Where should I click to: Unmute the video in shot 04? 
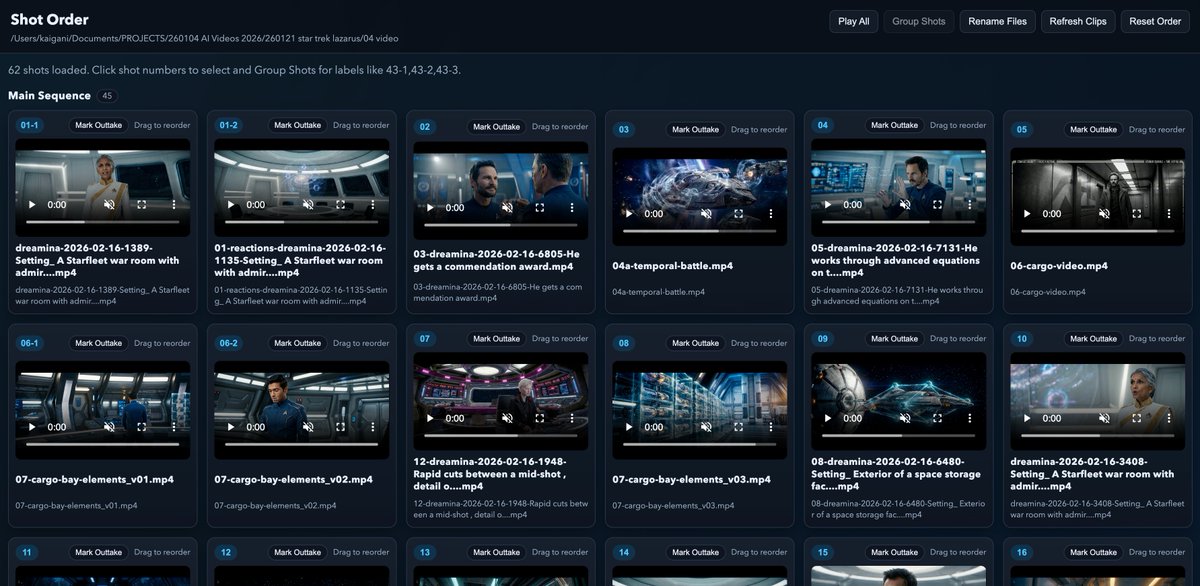click(x=905, y=204)
